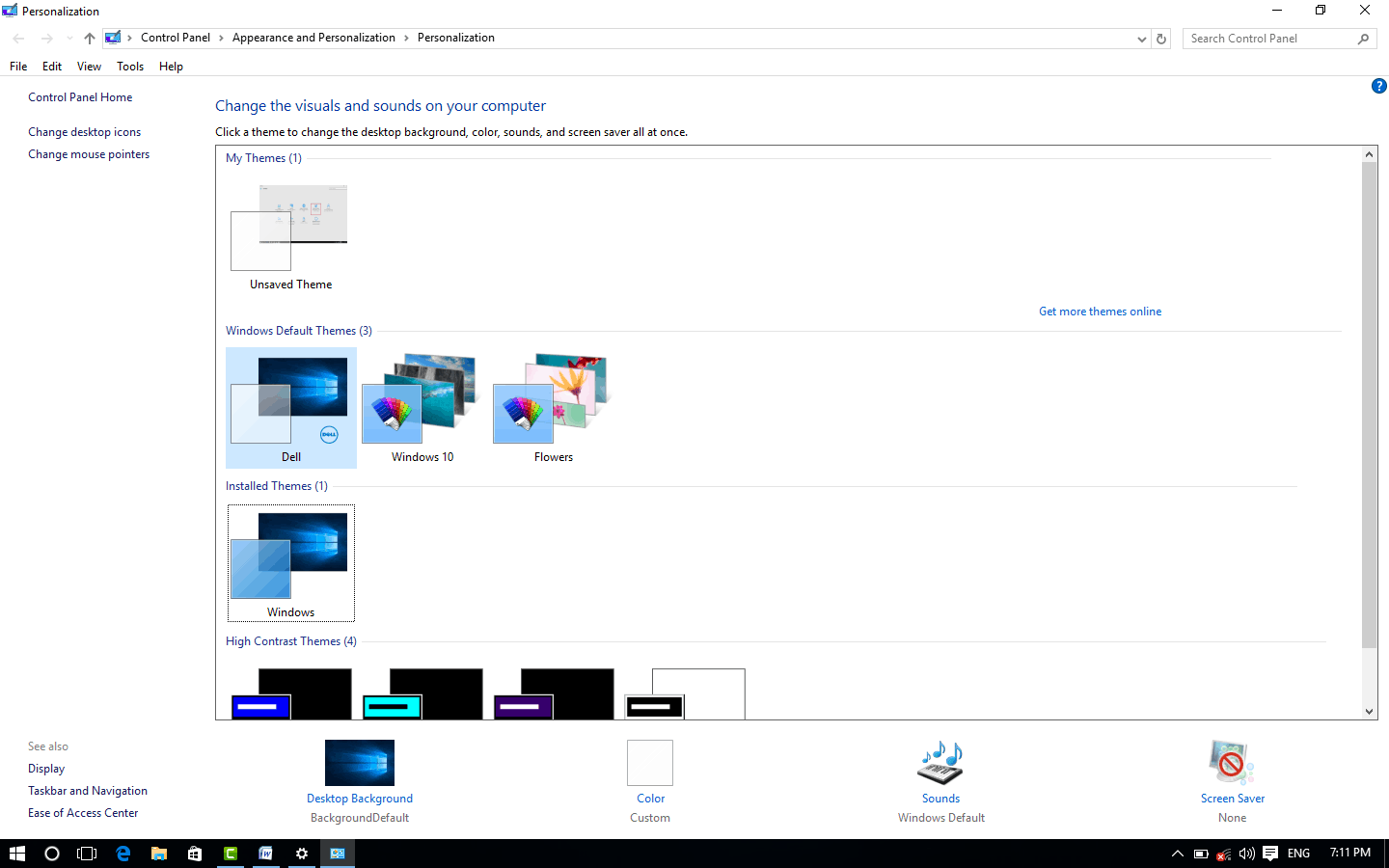Go up one level with the Up arrow
The width and height of the screenshot is (1389, 868).
pyautogui.click(x=90, y=39)
